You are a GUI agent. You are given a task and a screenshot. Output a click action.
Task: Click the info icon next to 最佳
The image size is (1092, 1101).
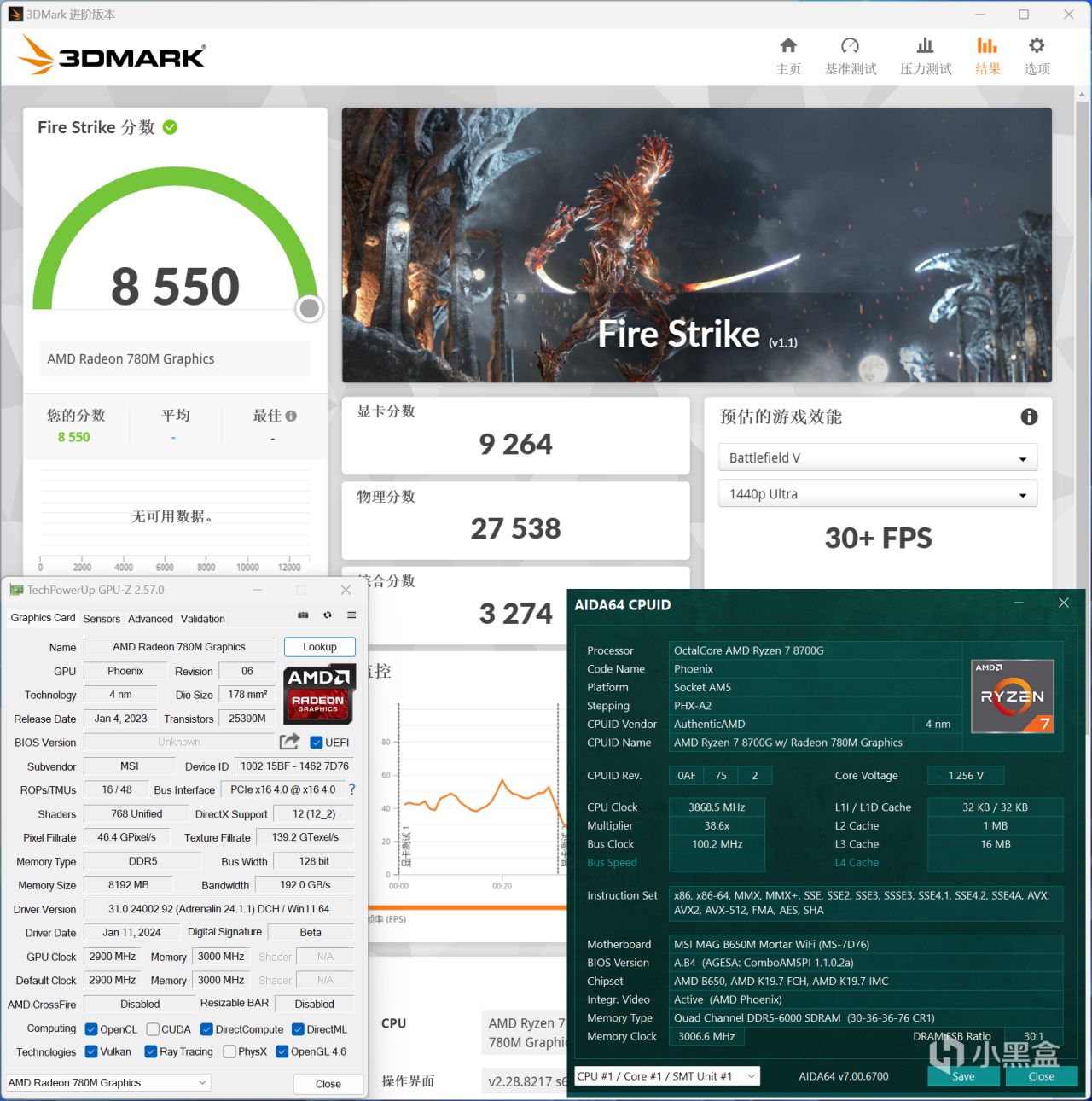click(291, 416)
